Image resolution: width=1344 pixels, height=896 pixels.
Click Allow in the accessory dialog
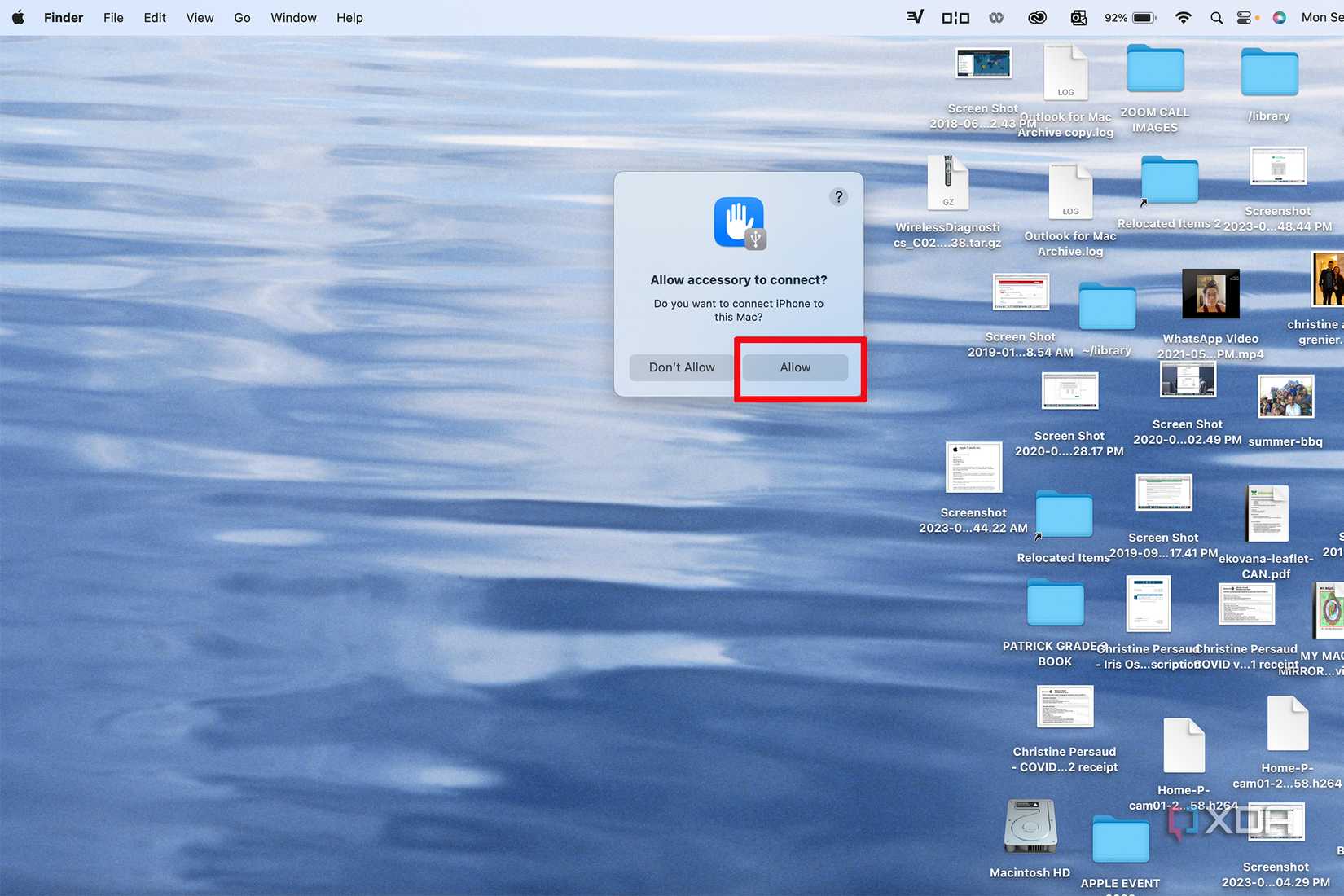(795, 367)
